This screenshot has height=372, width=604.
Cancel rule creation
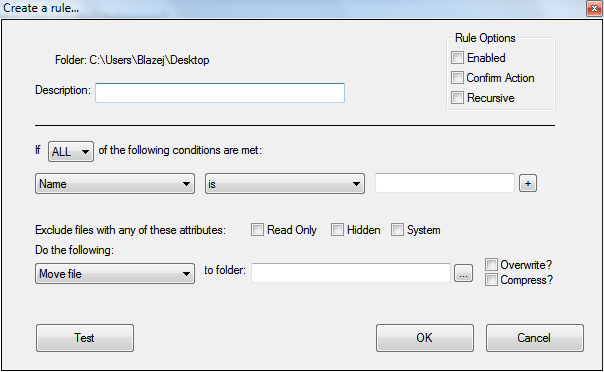(x=535, y=338)
